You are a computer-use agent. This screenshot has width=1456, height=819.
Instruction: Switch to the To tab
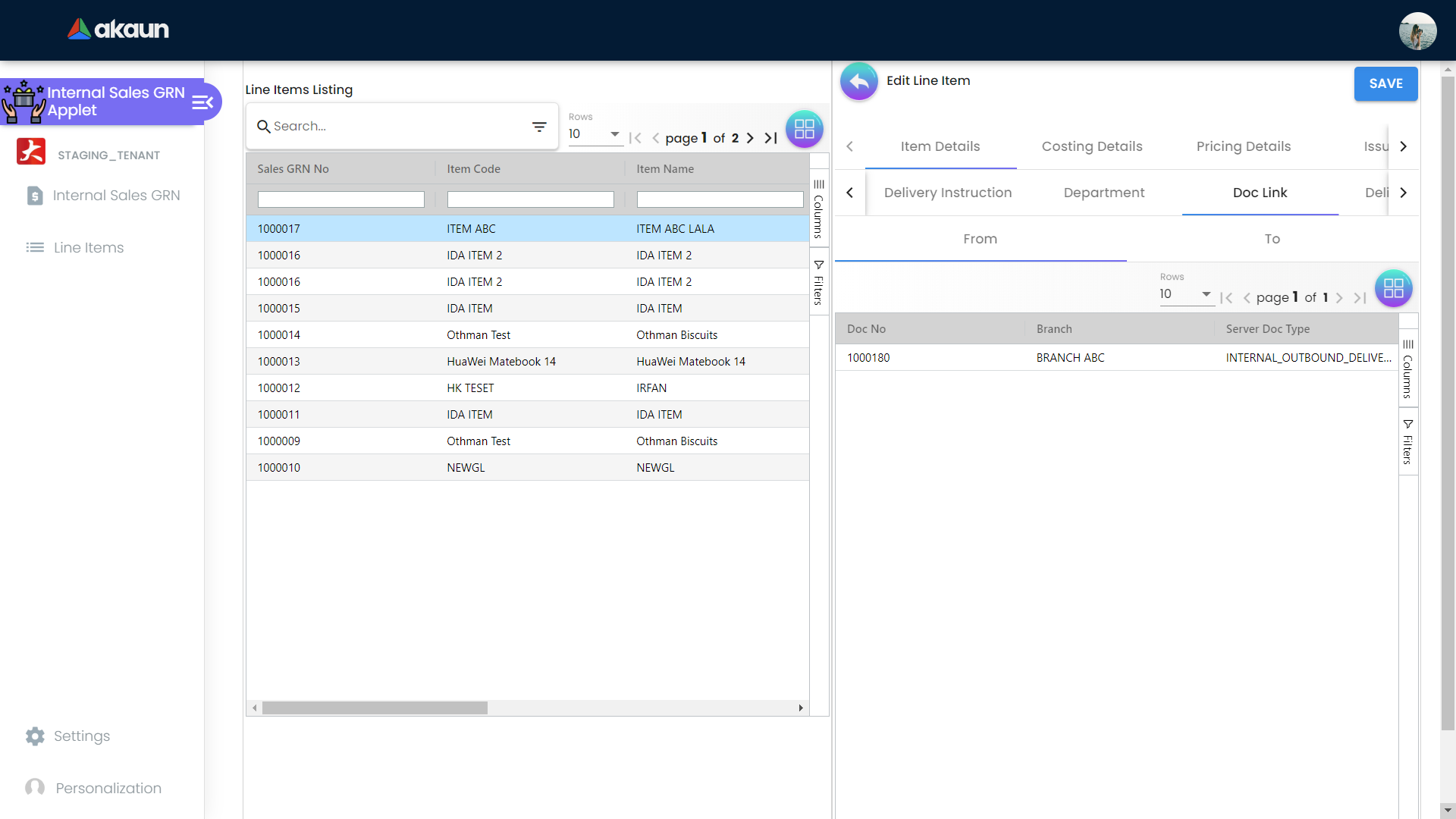pos(1272,239)
